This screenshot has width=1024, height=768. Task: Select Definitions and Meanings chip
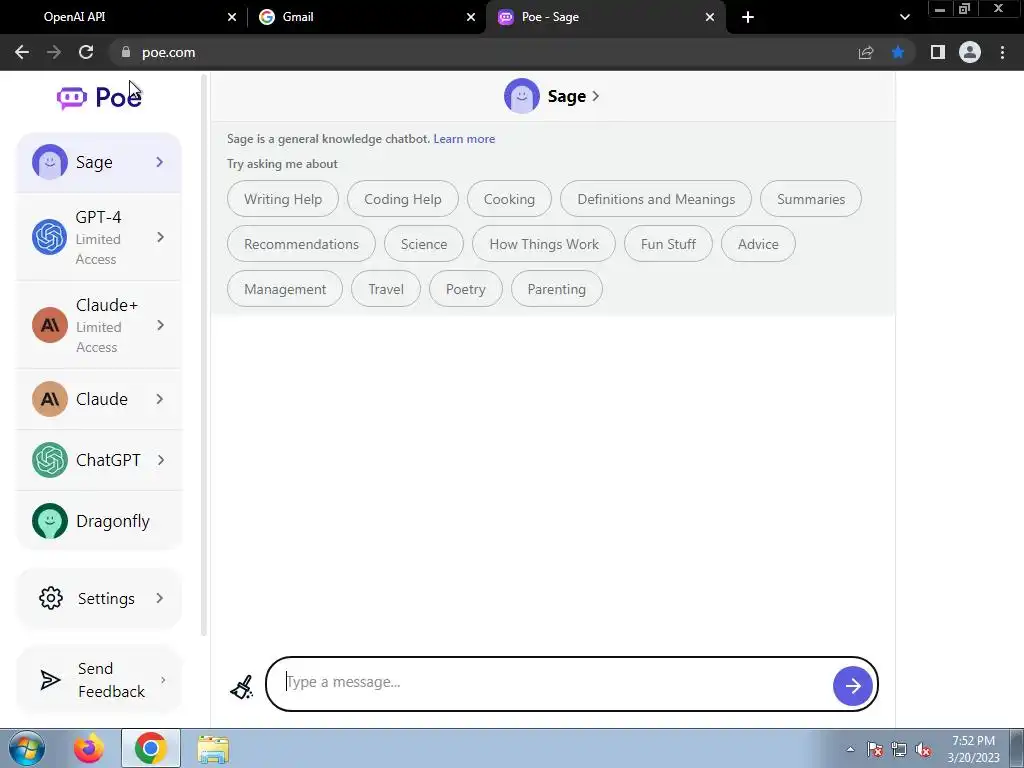click(x=656, y=199)
